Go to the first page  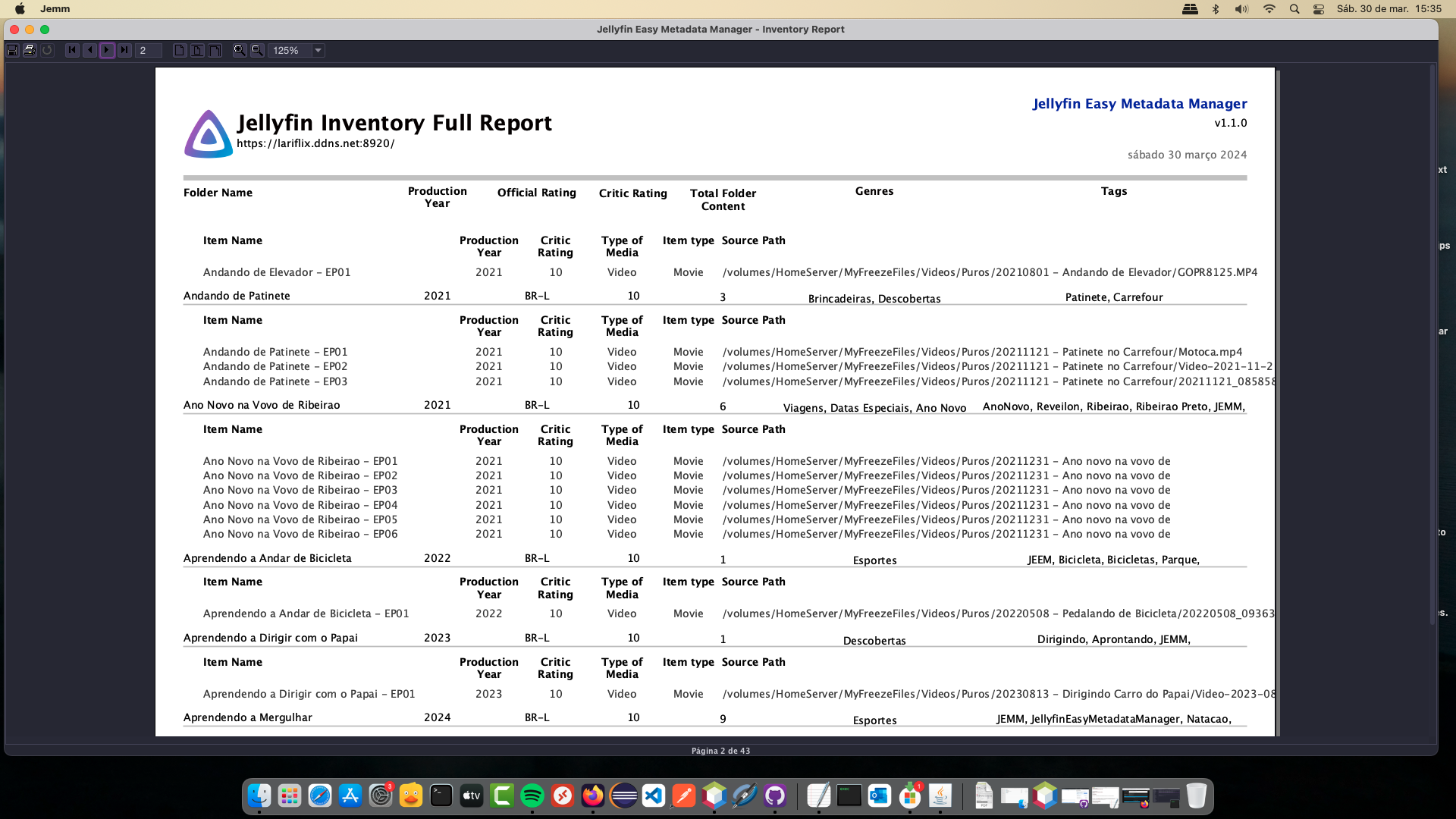72,50
